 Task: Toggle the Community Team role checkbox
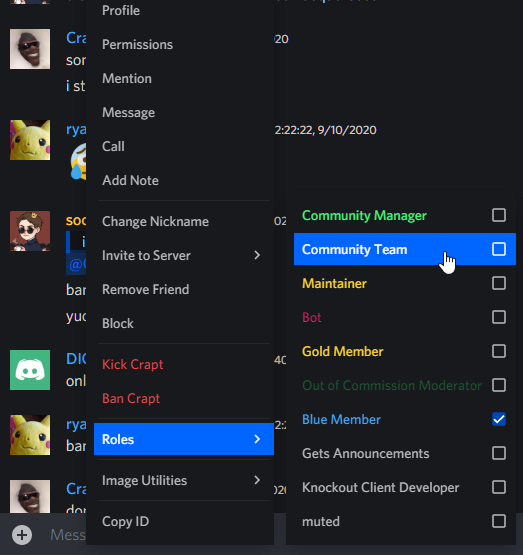pyautogui.click(x=499, y=249)
